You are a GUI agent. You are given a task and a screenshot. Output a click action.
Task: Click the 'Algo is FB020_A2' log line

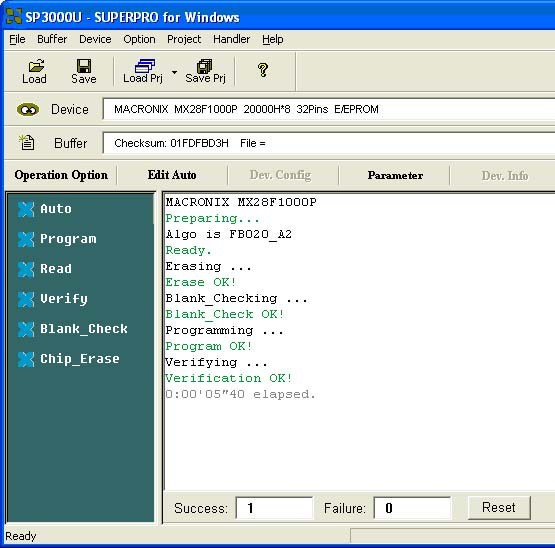tap(229, 234)
